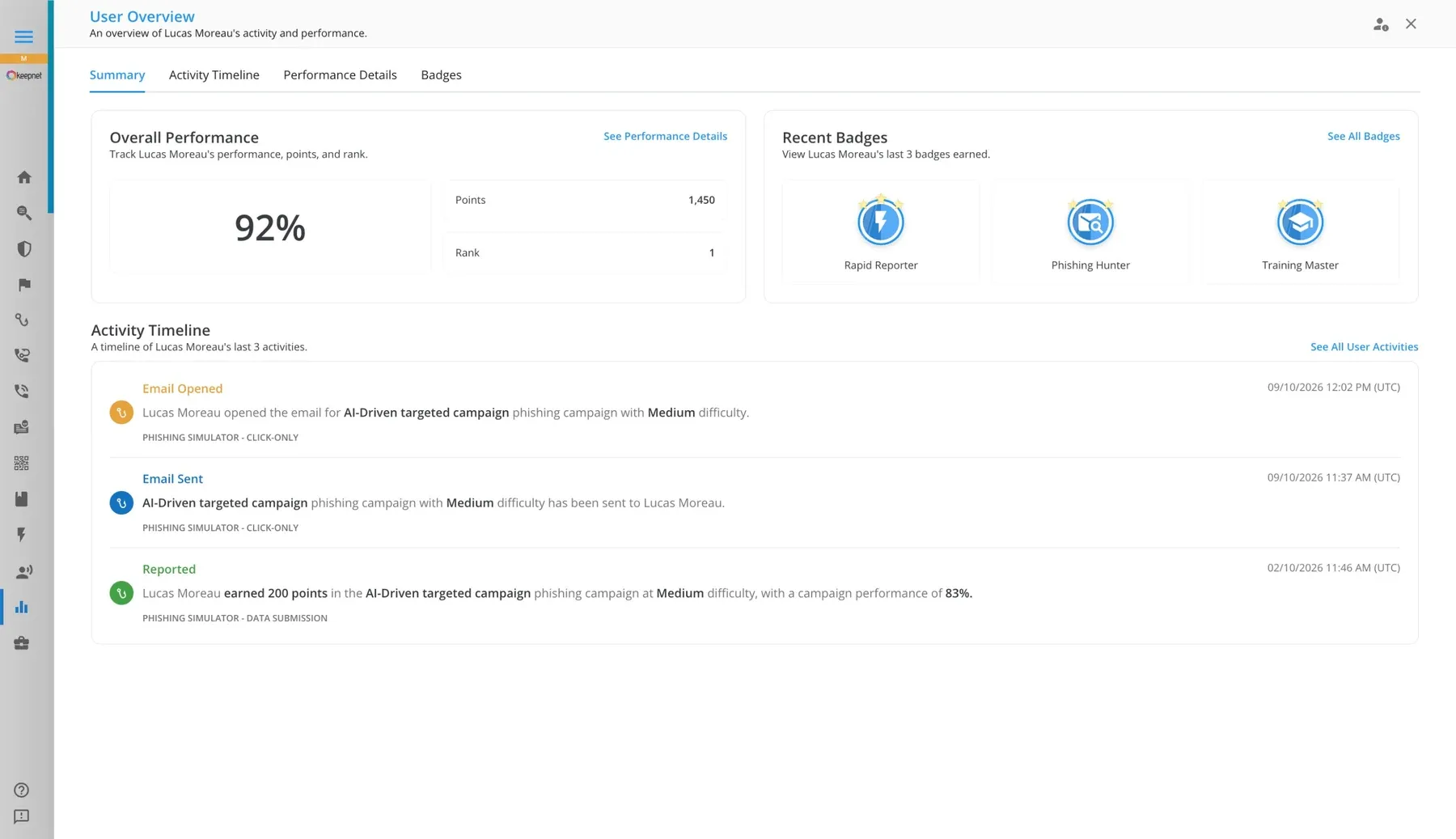Click the Email Sent activity title

172,479
